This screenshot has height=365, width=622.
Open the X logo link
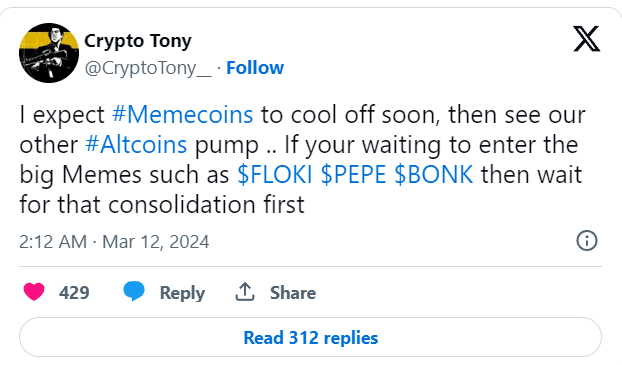[586, 38]
